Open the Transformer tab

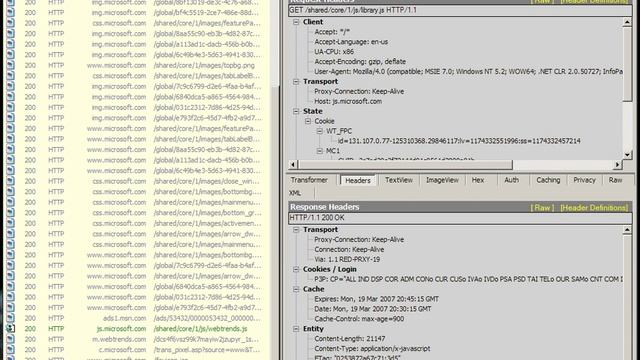tap(309, 180)
